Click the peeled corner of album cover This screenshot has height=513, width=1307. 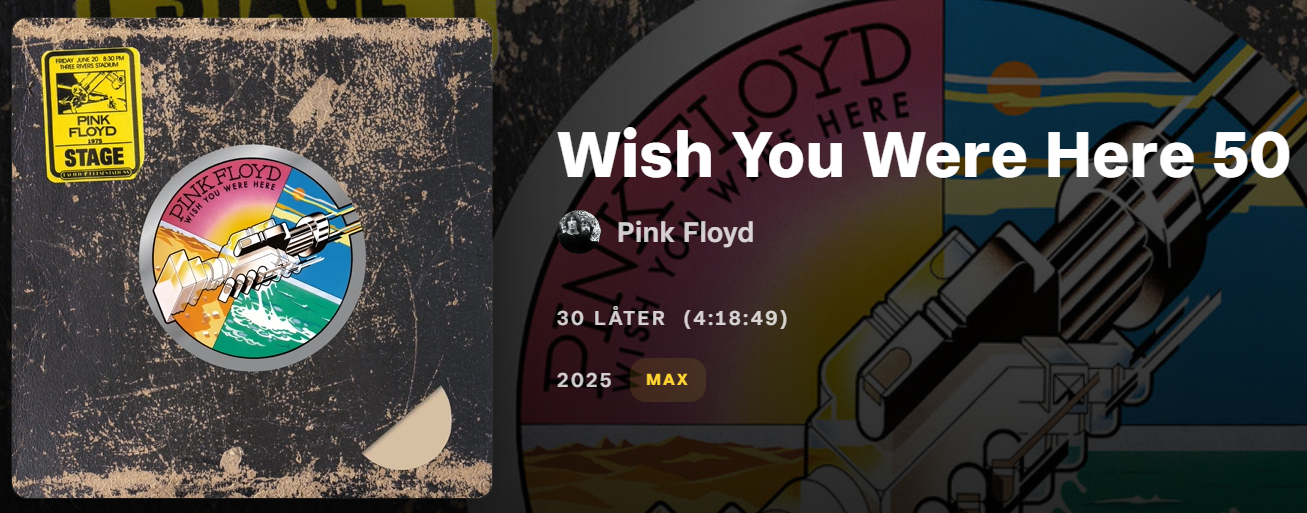[412, 433]
